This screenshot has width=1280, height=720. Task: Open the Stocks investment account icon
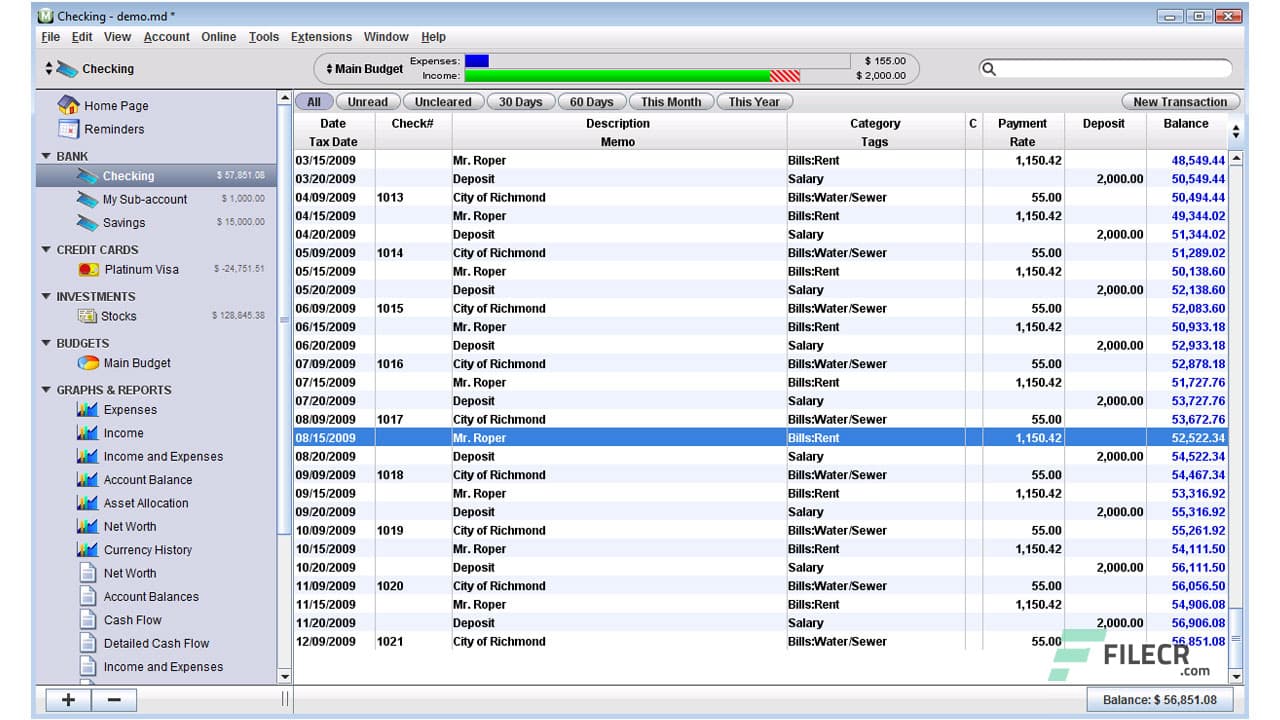point(87,316)
